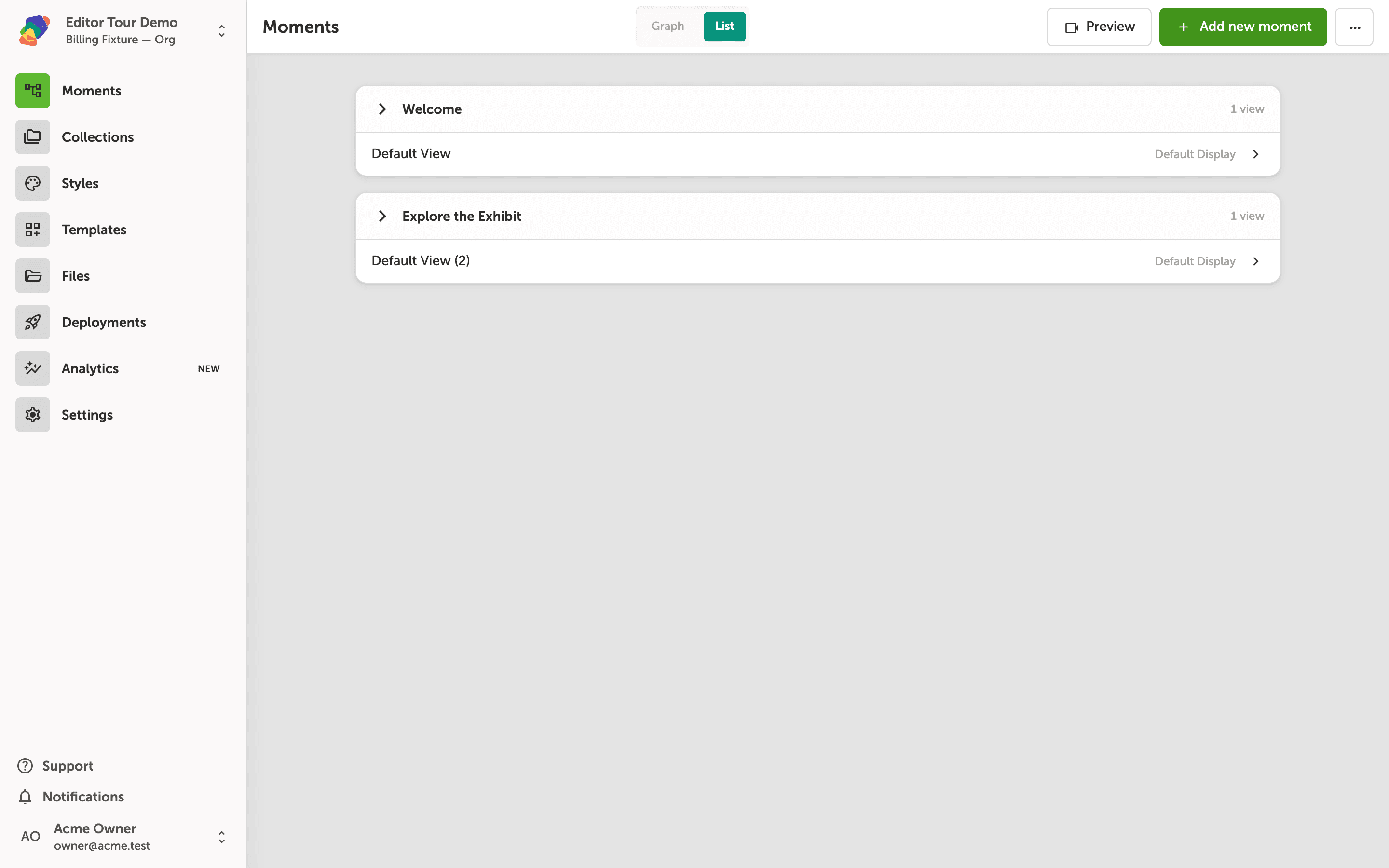The image size is (1389, 868).
Task: Switch to List view
Action: 724,26
